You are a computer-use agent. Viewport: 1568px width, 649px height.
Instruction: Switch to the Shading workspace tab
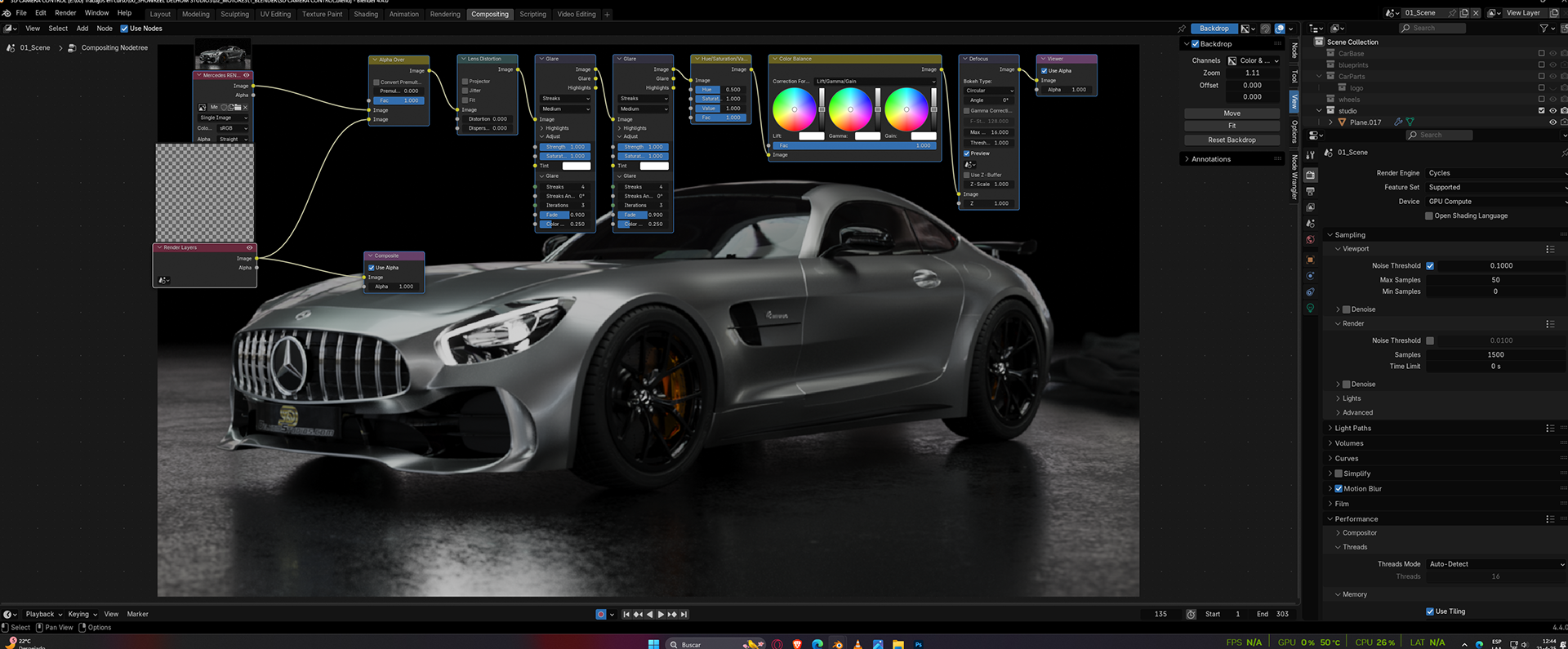(x=366, y=14)
